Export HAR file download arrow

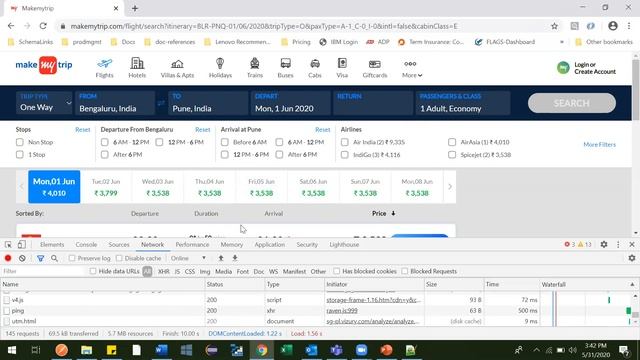[235, 258]
